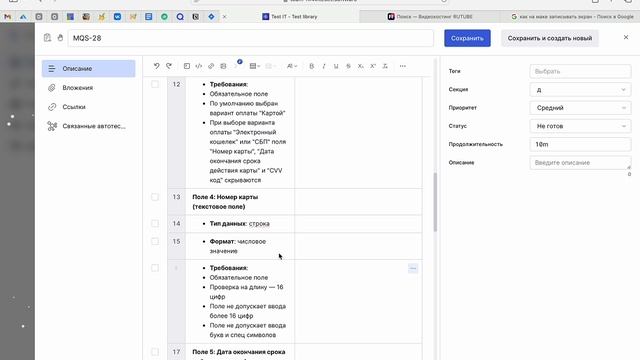Image resolution: width=640 pixels, height=360 pixels.
Task: Open the VK pinned browser tab
Action: click(117, 17)
